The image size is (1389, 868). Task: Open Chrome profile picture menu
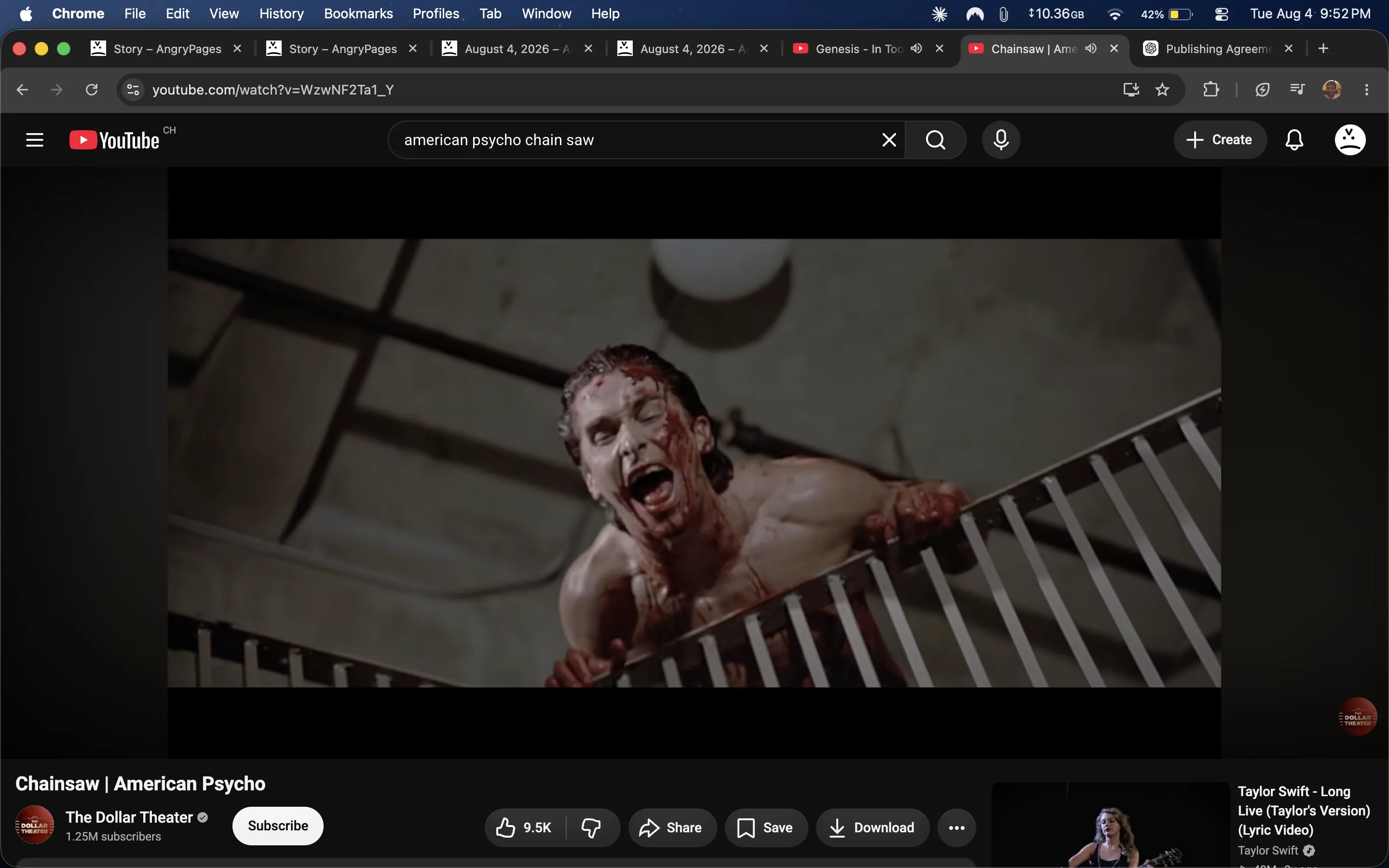click(1332, 90)
